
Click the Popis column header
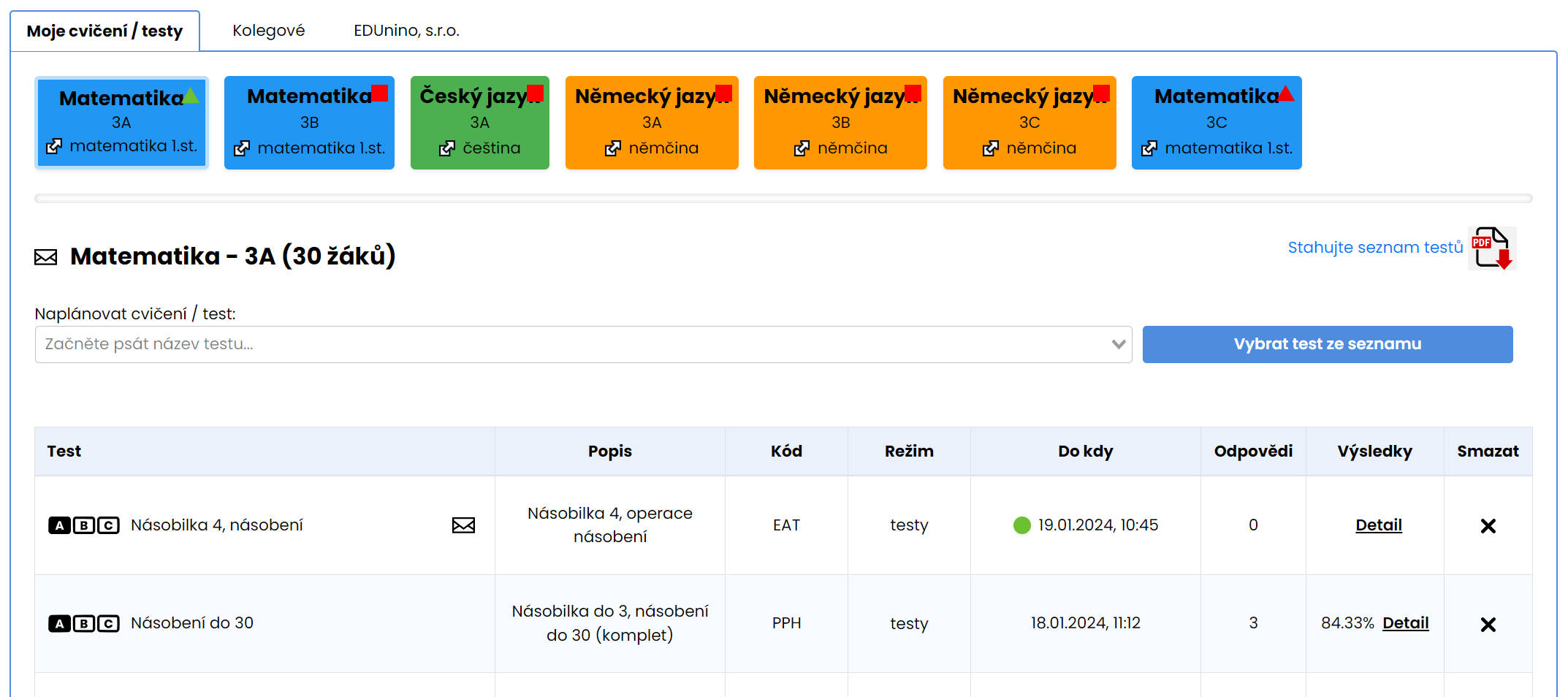610,451
